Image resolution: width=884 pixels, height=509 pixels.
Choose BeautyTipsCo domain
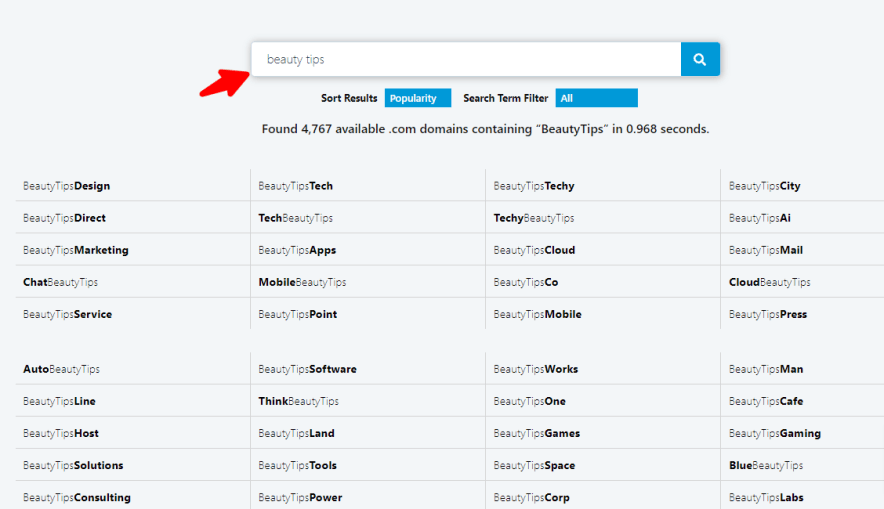526,282
